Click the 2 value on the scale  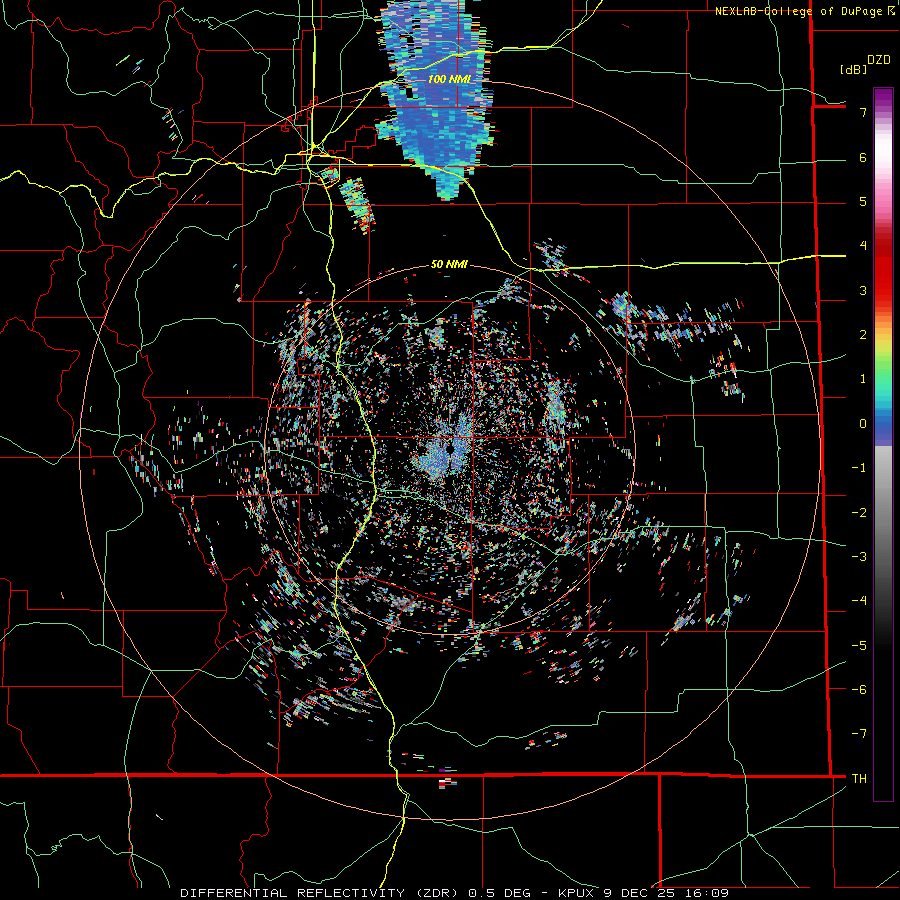tap(863, 335)
